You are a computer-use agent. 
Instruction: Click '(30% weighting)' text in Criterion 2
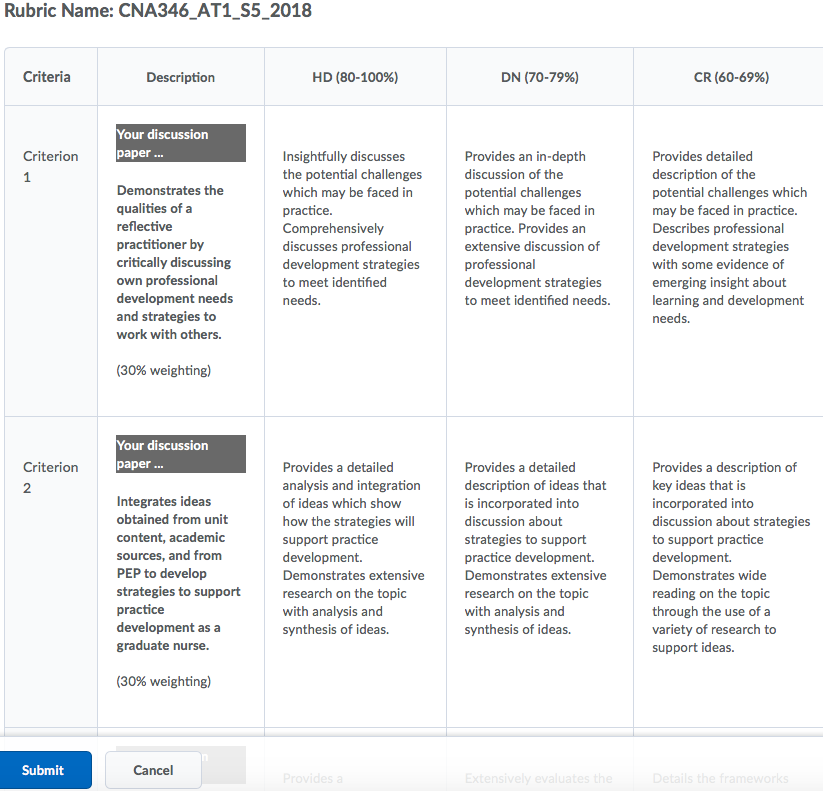(x=163, y=681)
